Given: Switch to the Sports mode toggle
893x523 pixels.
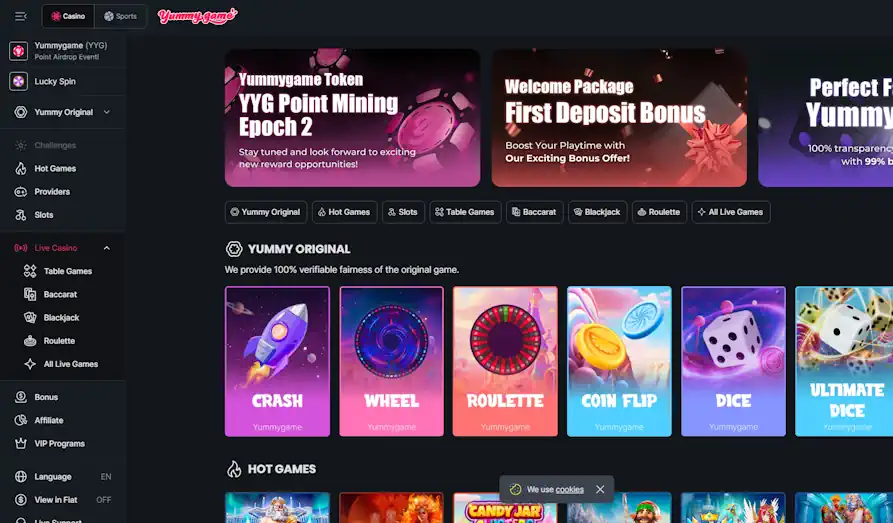Looking at the screenshot, I should [120, 17].
